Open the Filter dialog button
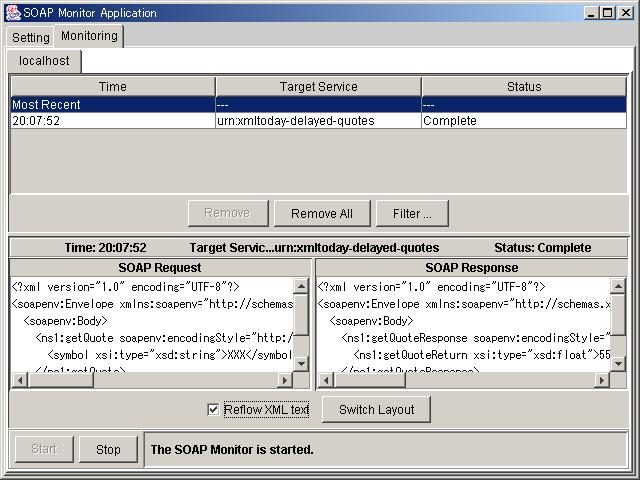The height and width of the screenshot is (480, 640). (x=412, y=213)
